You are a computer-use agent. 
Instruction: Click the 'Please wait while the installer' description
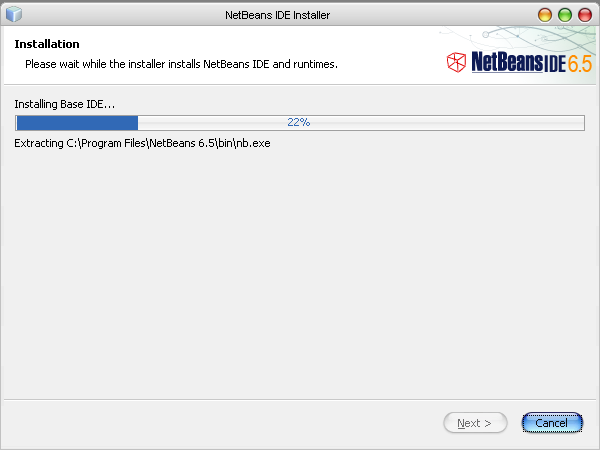180,64
